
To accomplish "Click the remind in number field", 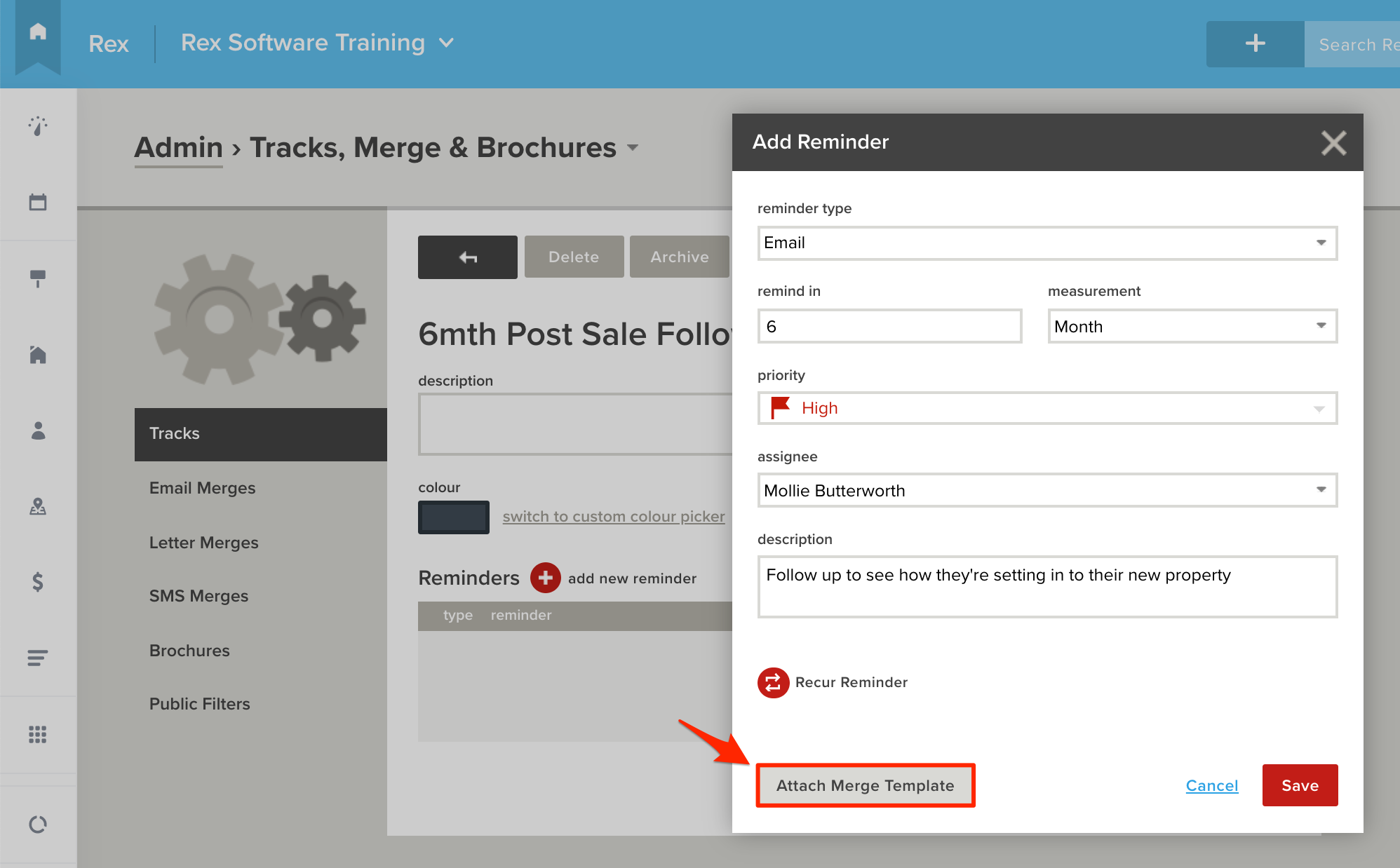I will (x=889, y=326).
